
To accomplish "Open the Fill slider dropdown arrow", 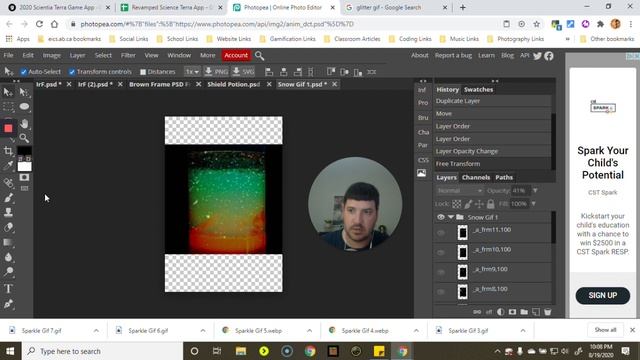I will 533,204.
